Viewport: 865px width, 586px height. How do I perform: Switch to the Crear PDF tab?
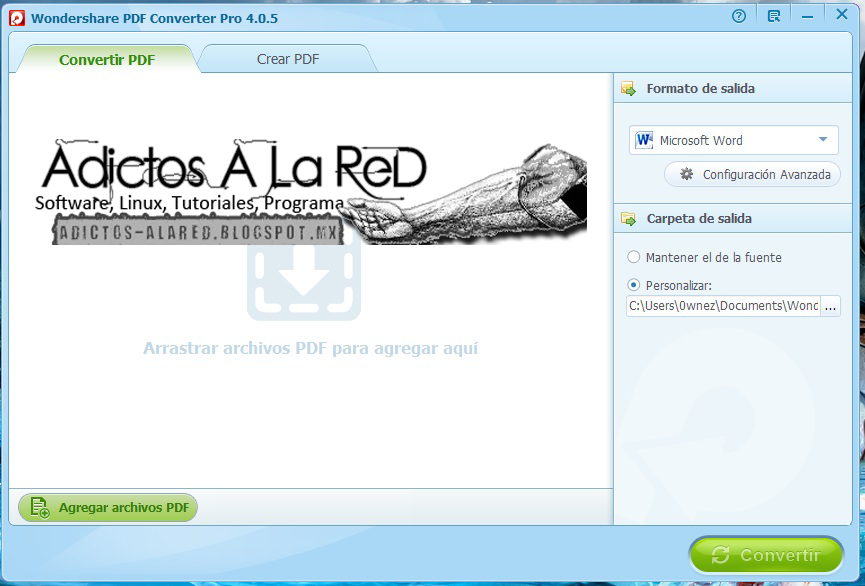[x=286, y=59]
